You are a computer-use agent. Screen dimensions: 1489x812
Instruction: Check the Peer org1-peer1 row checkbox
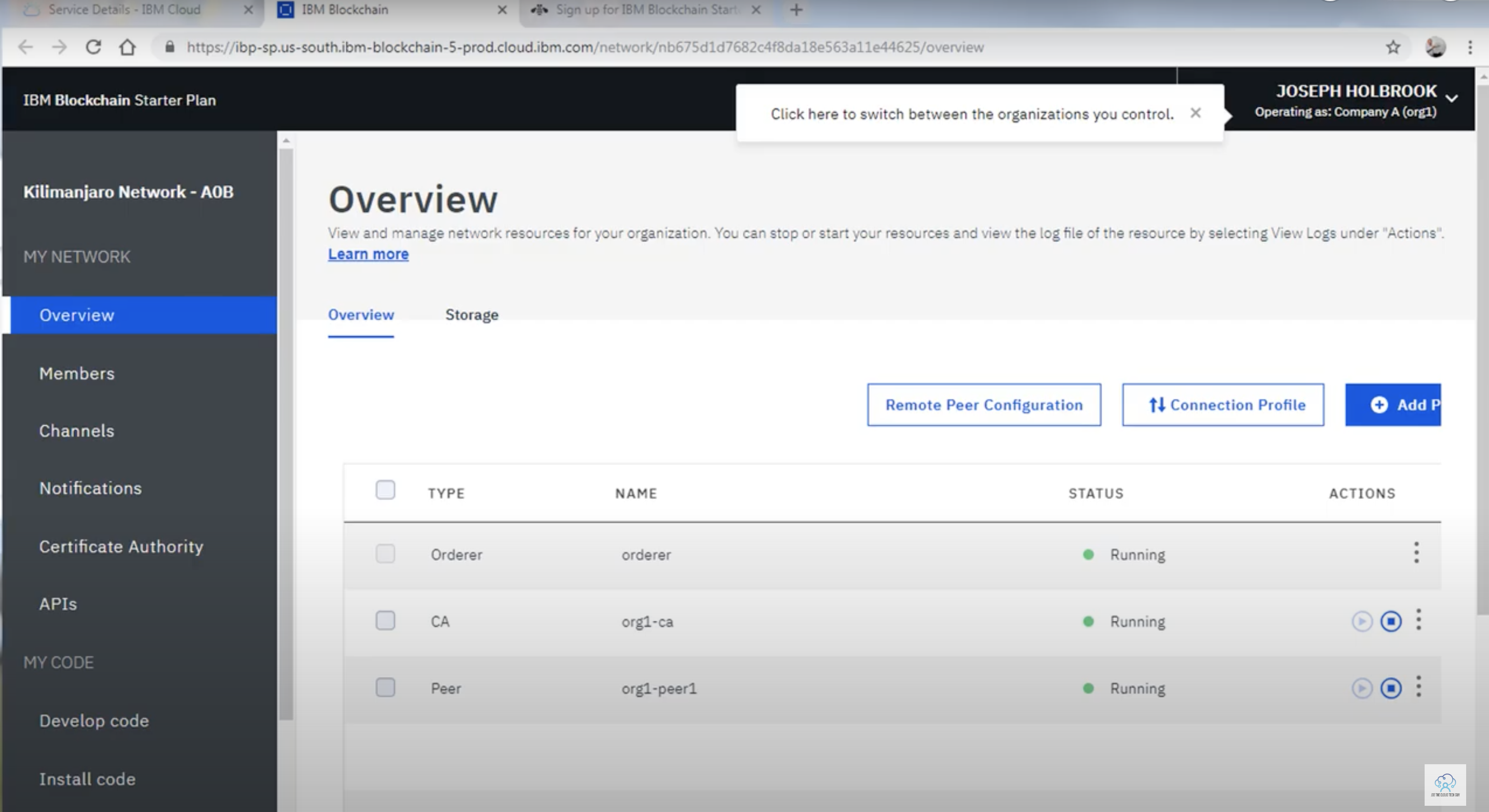point(386,688)
